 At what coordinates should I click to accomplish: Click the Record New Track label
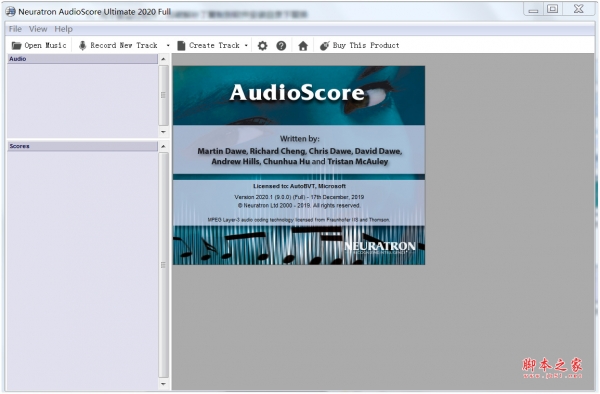pos(124,46)
